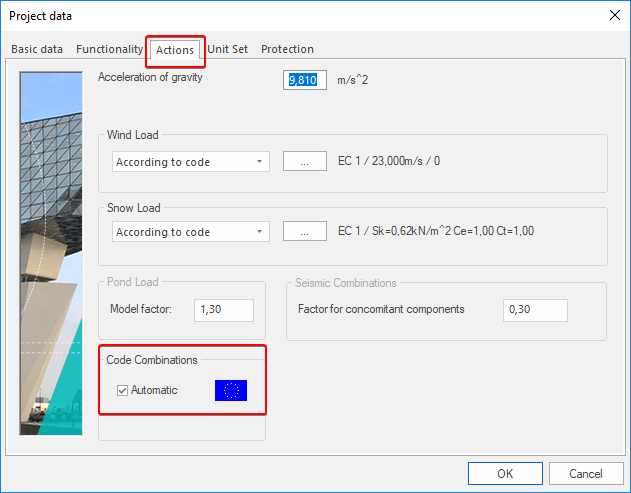Open Snow Load settings ellipsis button

tap(305, 231)
